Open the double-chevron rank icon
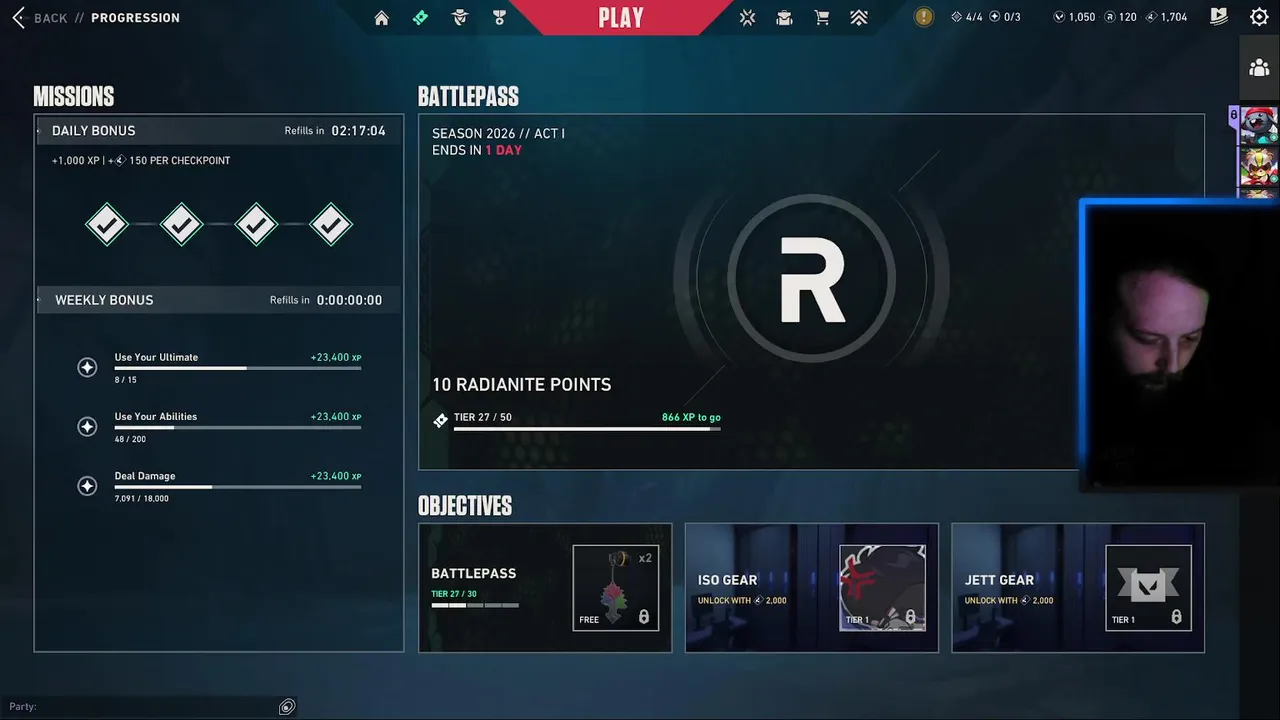Image resolution: width=1280 pixels, height=720 pixels. point(859,18)
